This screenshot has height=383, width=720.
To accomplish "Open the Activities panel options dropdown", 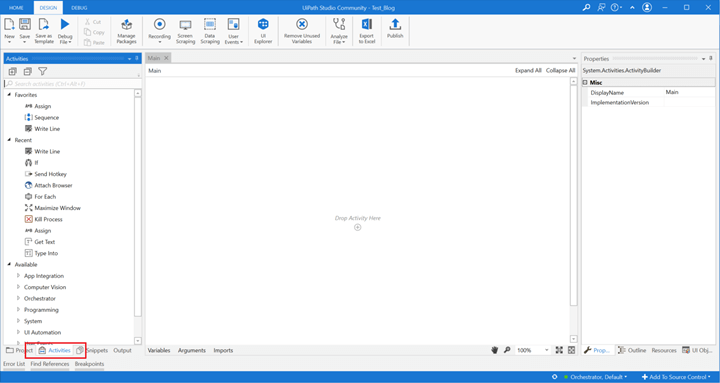I will [x=129, y=58].
